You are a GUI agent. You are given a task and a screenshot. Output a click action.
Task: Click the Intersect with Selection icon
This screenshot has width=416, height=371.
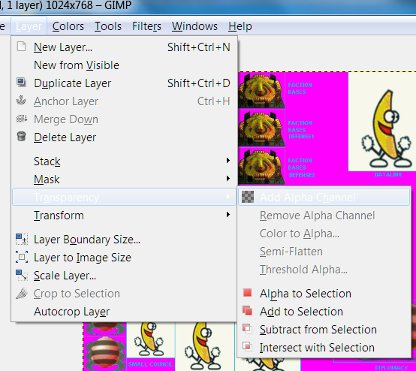coord(247,346)
